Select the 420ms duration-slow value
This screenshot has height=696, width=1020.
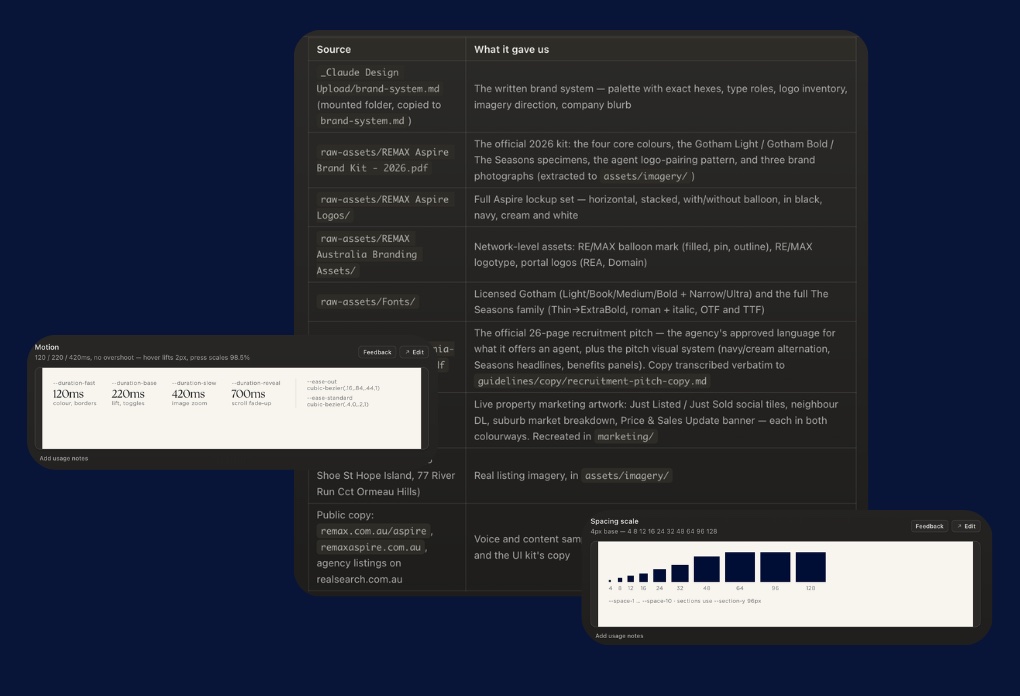point(188,394)
